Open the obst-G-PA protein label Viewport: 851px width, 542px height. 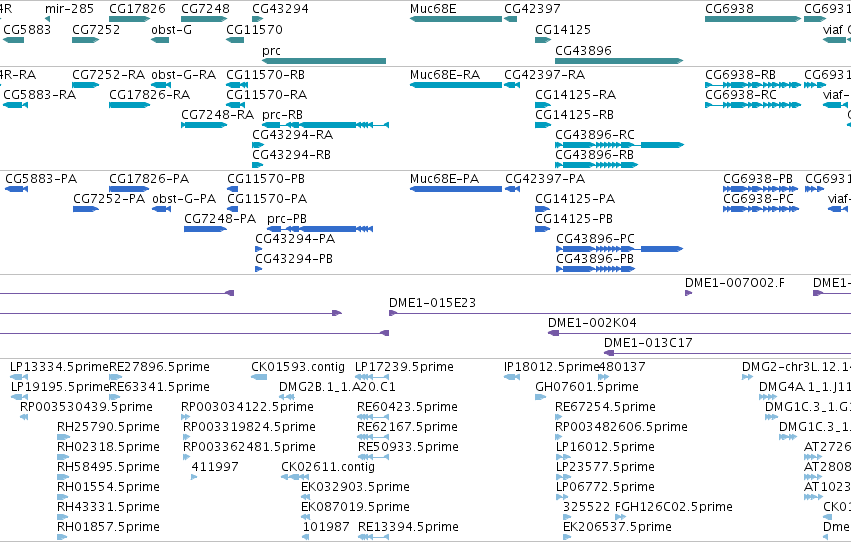pyautogui.click(x=185, y=199)
